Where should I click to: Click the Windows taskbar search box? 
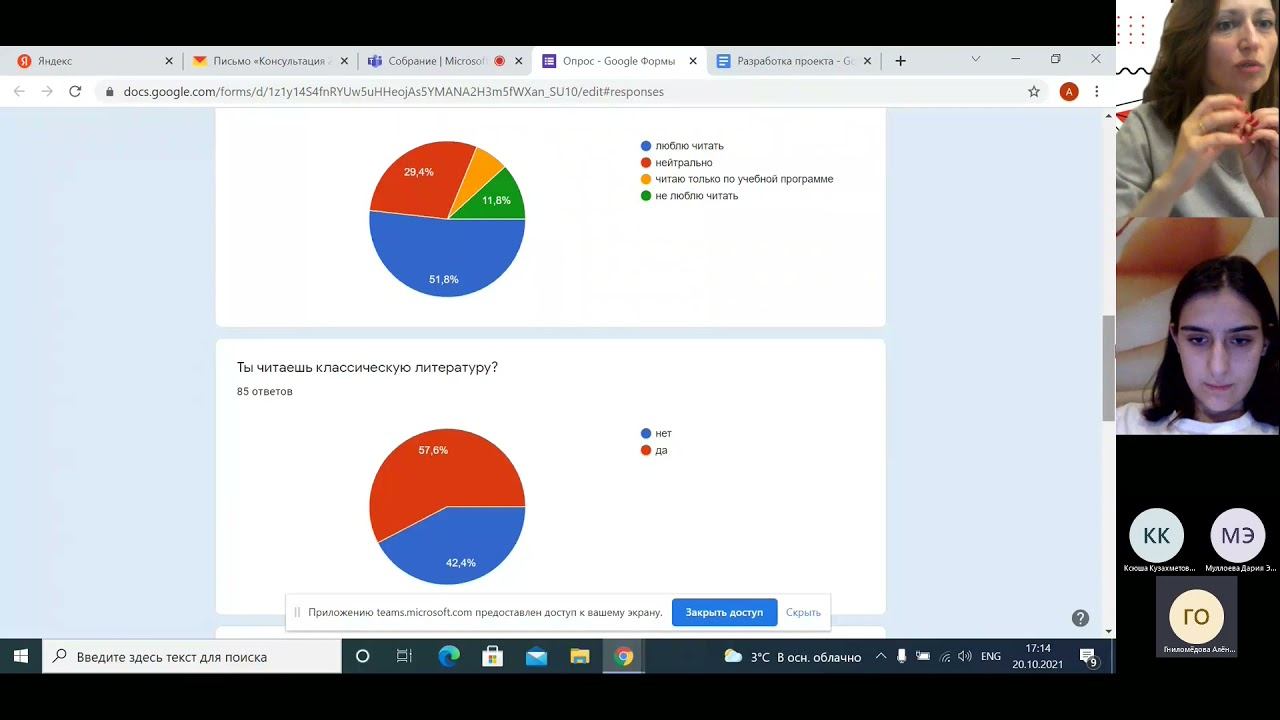[192, 657]
